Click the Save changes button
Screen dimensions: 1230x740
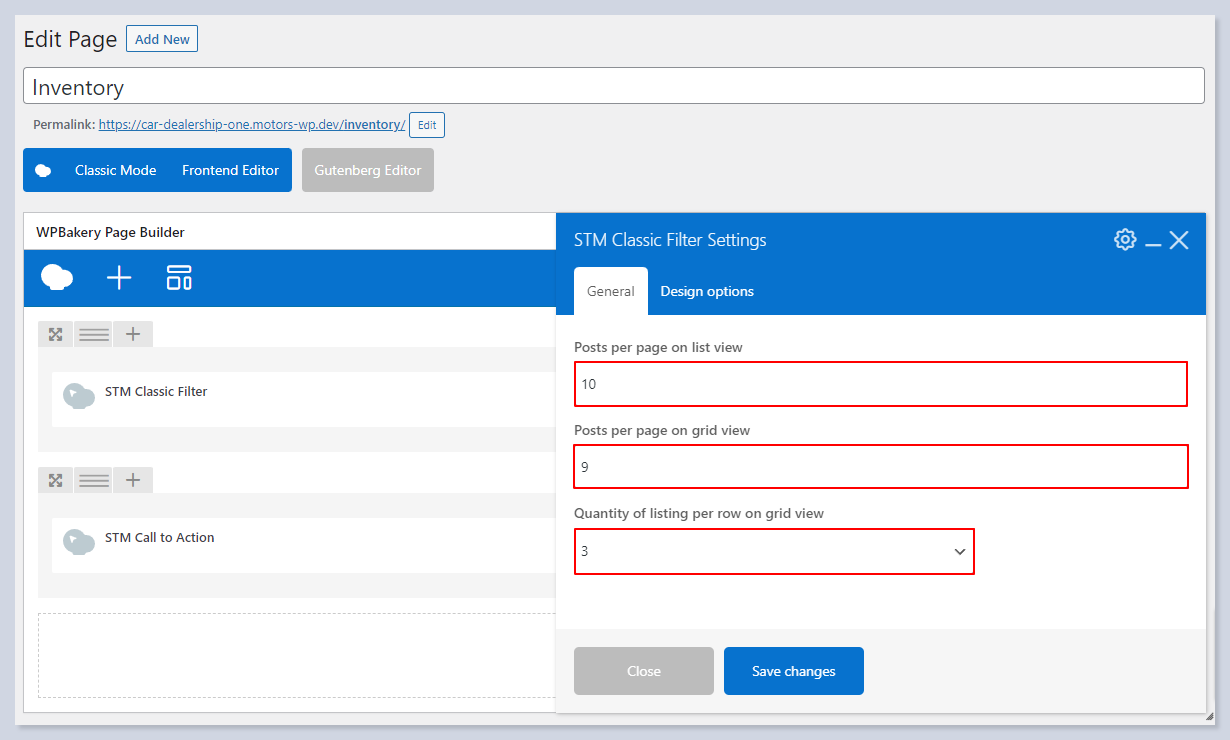click(x=793, y=671)
